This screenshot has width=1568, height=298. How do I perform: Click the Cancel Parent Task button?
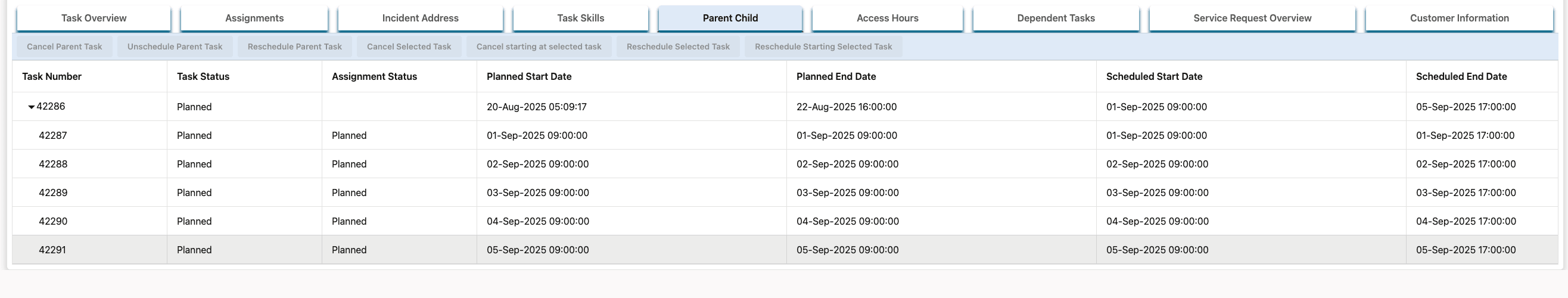(64, 47)
